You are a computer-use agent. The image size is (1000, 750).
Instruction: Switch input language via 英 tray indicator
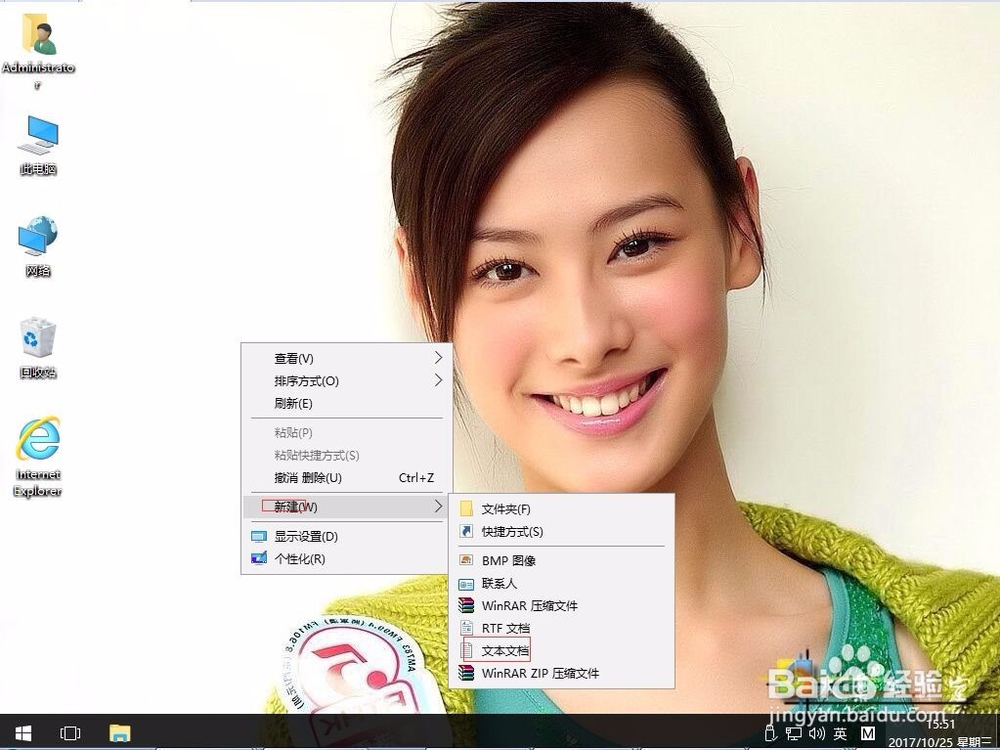click(841, 732)
